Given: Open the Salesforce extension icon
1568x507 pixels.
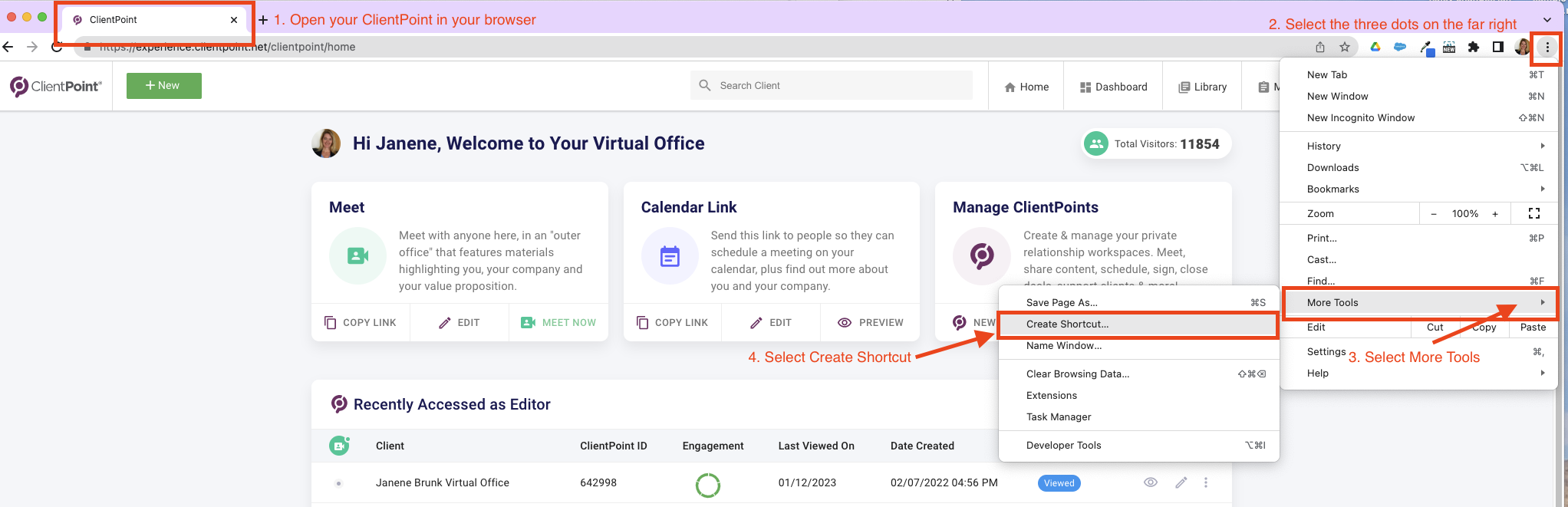Looking at the screenshot, I should pyautogui.click(x=1400, y=48).
